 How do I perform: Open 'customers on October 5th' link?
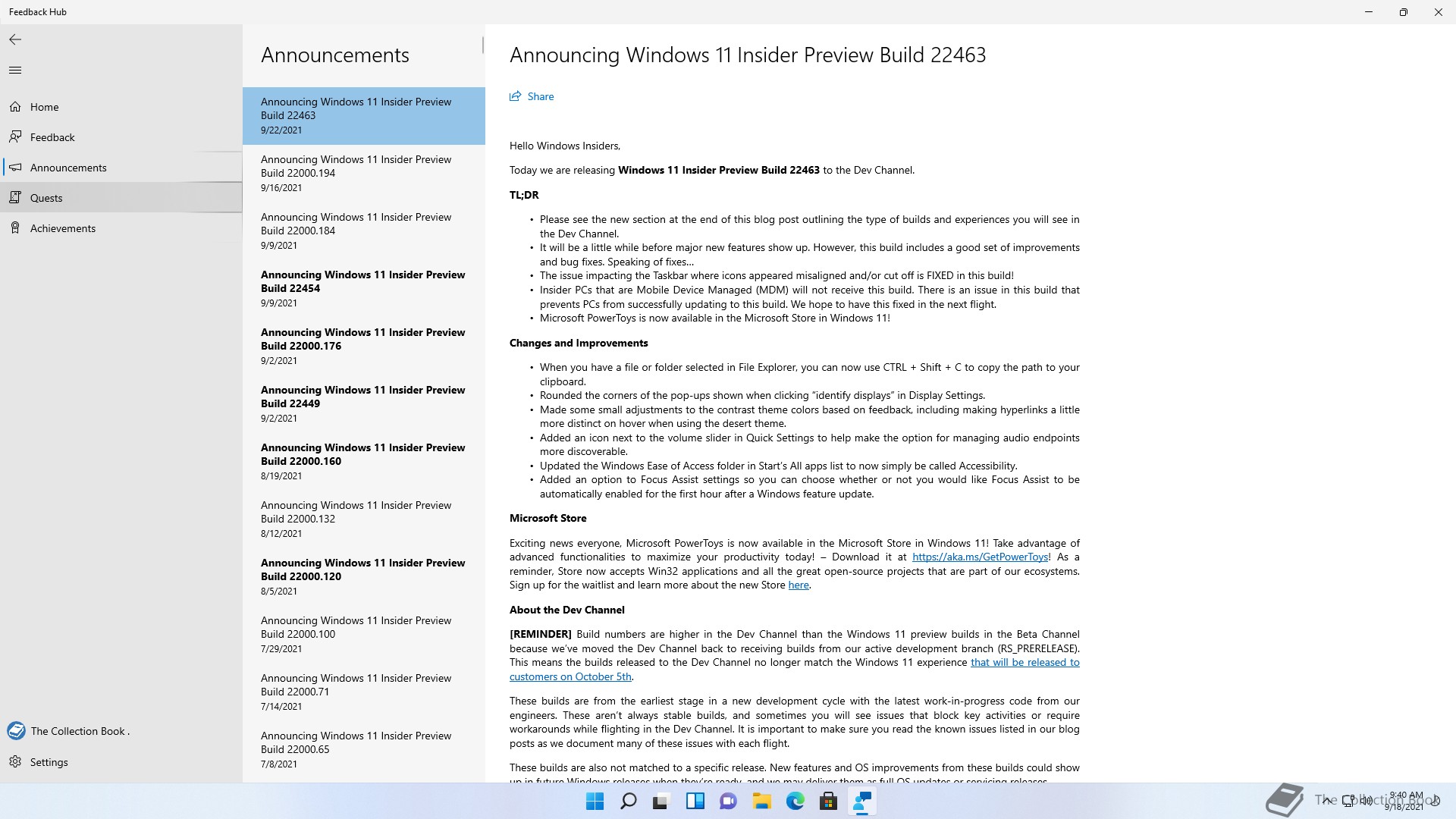[x=570, y=676]
